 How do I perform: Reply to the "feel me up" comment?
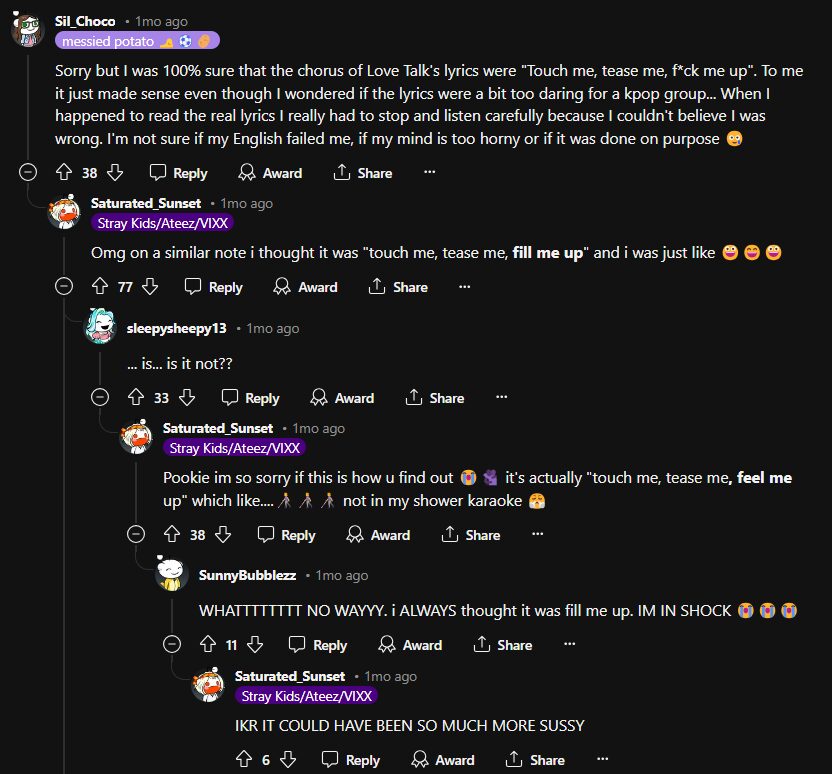click(x=286, y=535)
